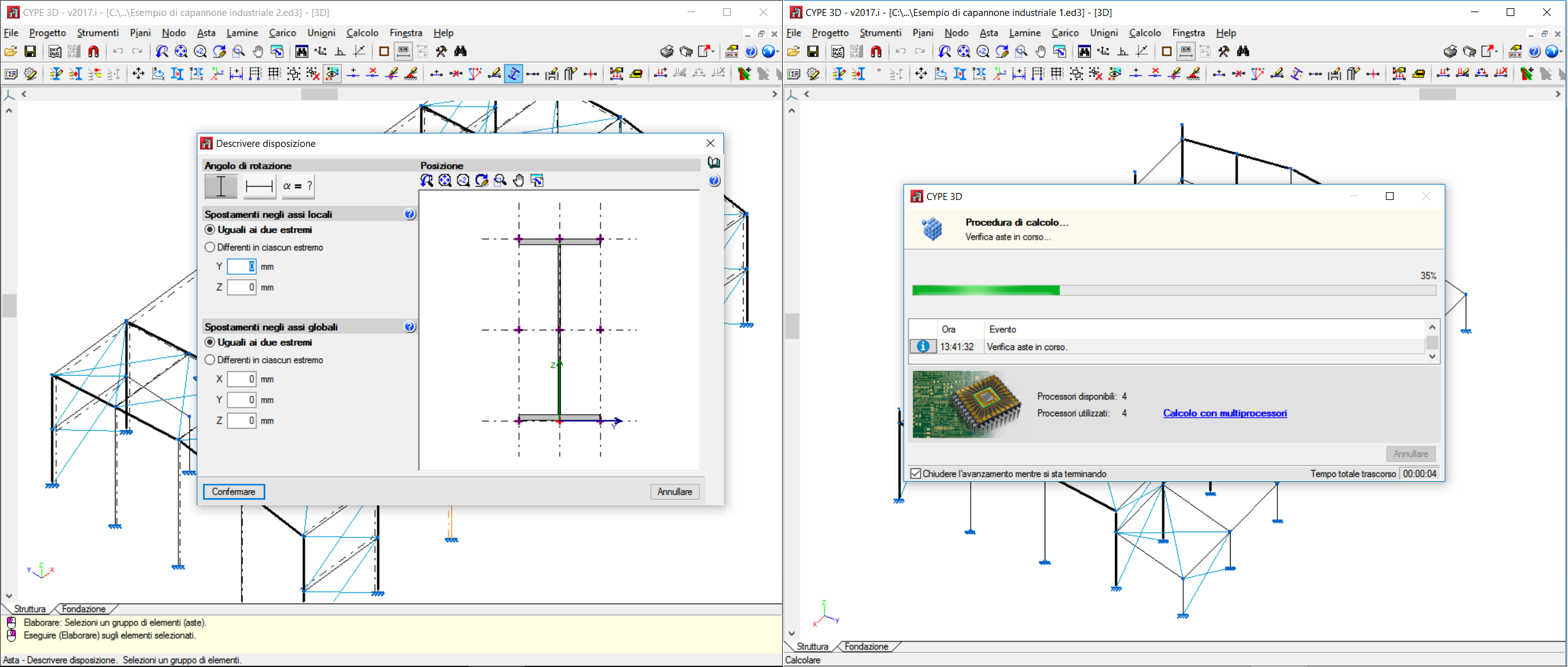The height and width of the screenshot is (667, 1568).
Task: Open file icon in left CYPE window
Action: click(x=11, y=52)
